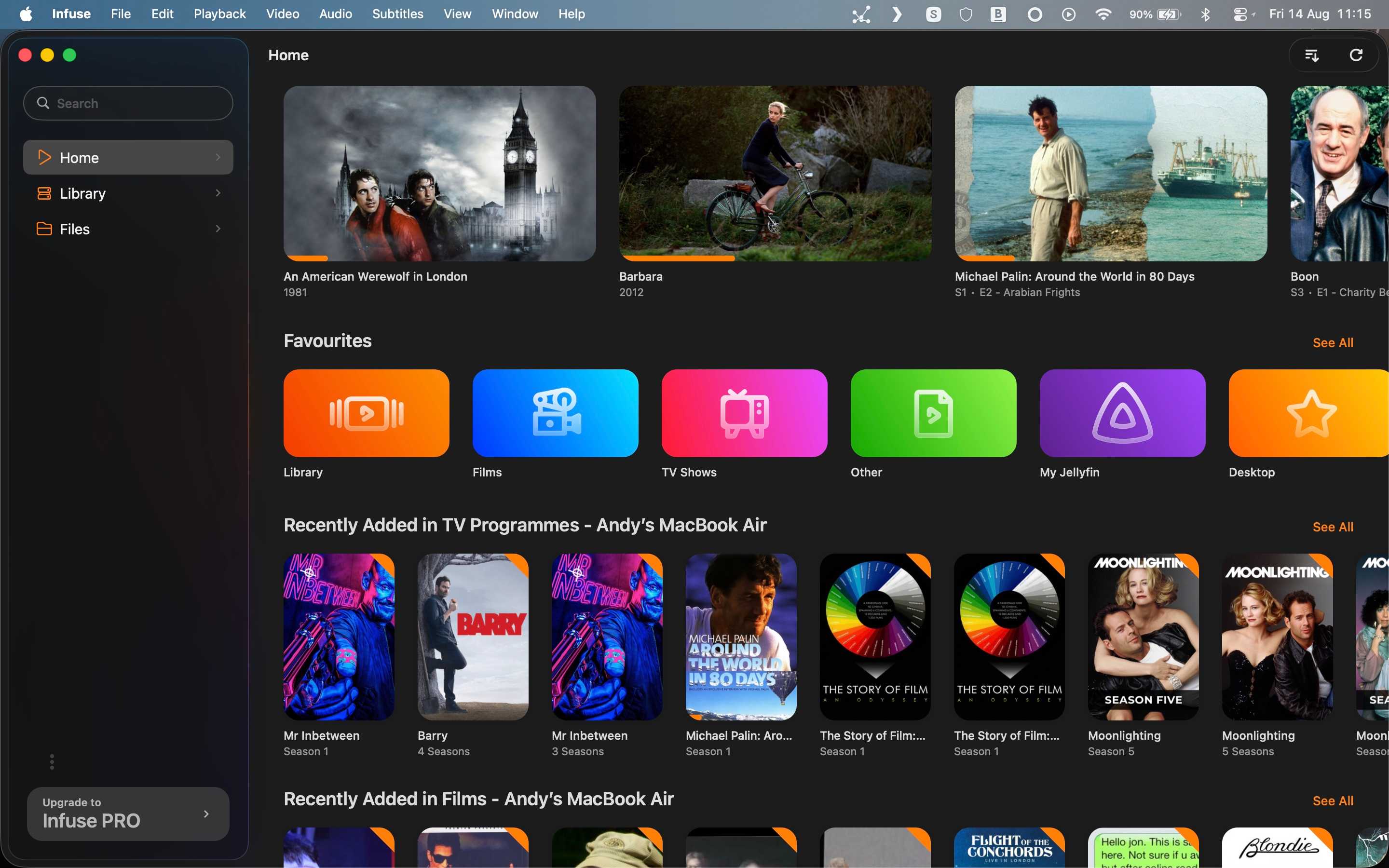Open the Boon S3 E1 thumbnail
The image size is (1389, 868).
(1340, 174)
